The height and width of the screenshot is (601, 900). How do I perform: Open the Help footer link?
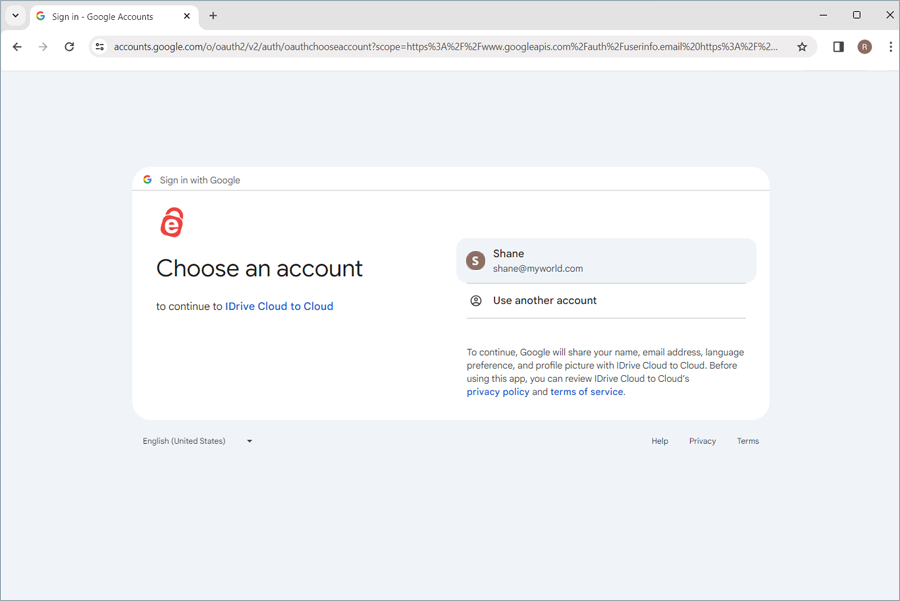[660, 441]
